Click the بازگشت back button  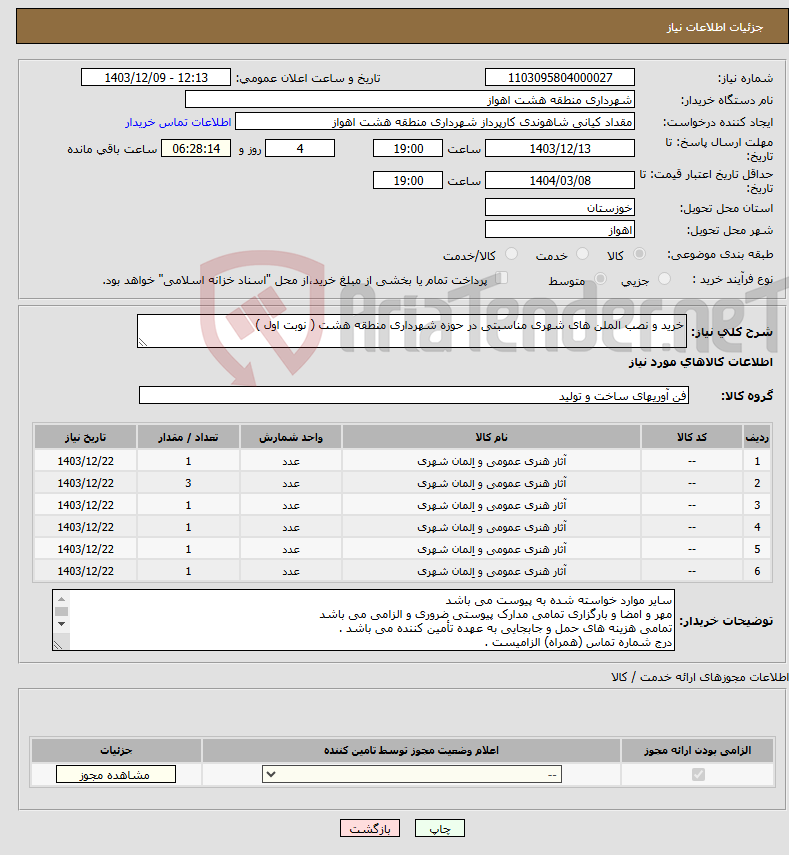[370, 828]
